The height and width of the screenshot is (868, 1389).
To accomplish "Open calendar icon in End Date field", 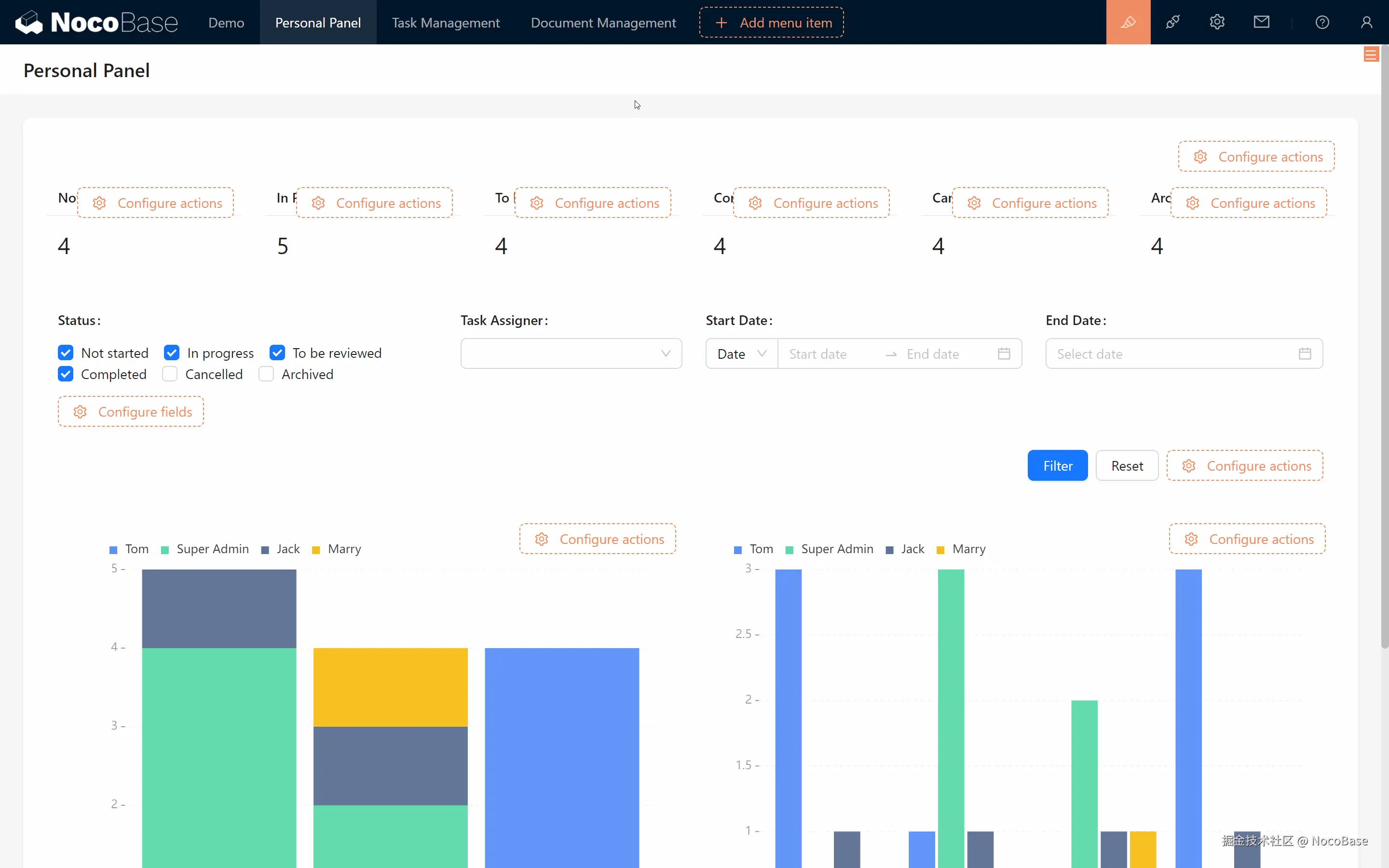I will tap(1305, 353).
